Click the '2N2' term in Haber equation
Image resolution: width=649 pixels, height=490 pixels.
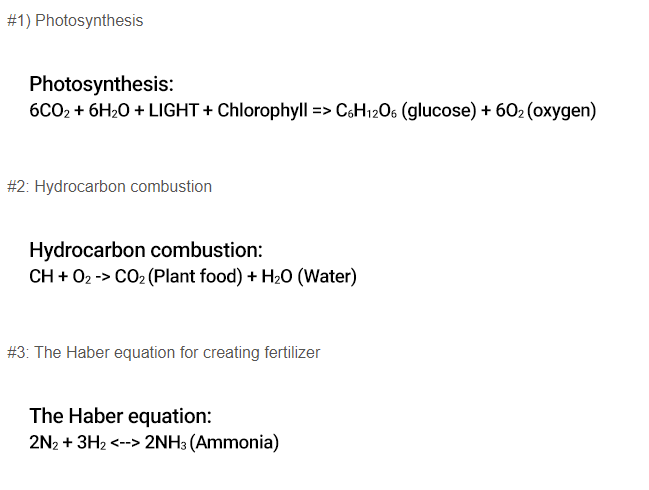click(44, 442)
